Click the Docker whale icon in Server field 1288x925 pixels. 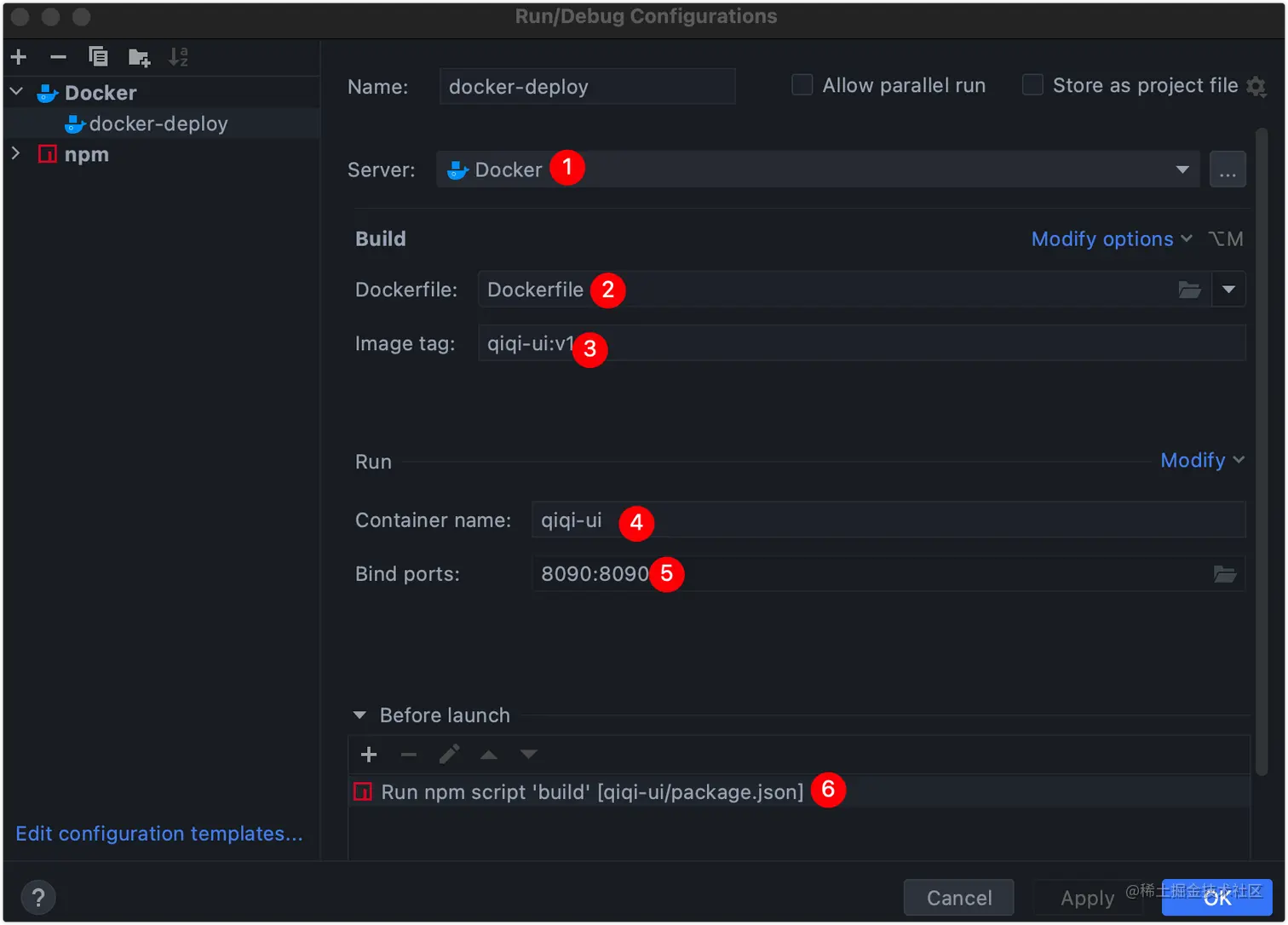(x=458, y=170)
